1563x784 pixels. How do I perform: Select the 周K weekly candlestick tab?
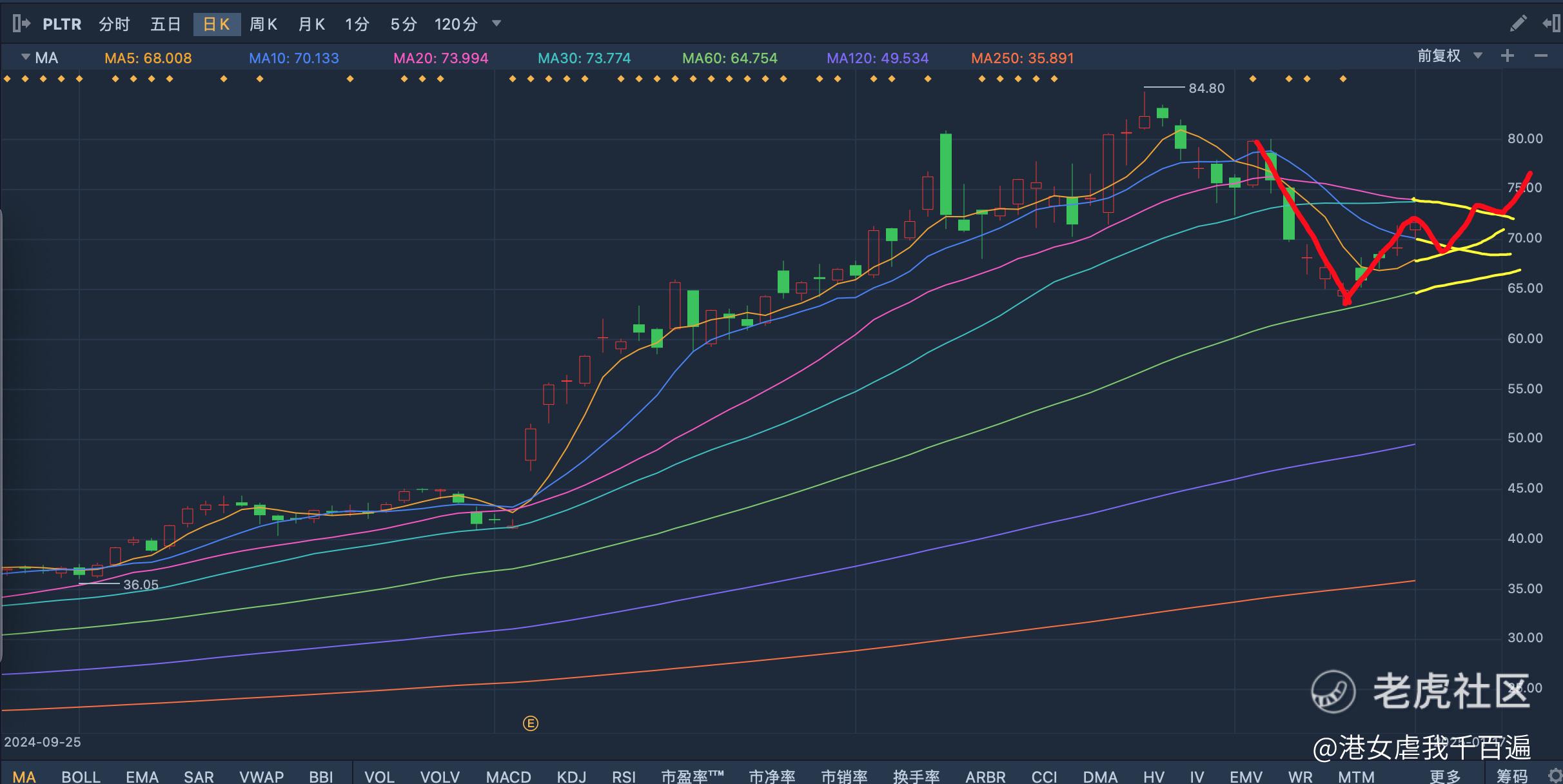point(264,24)
